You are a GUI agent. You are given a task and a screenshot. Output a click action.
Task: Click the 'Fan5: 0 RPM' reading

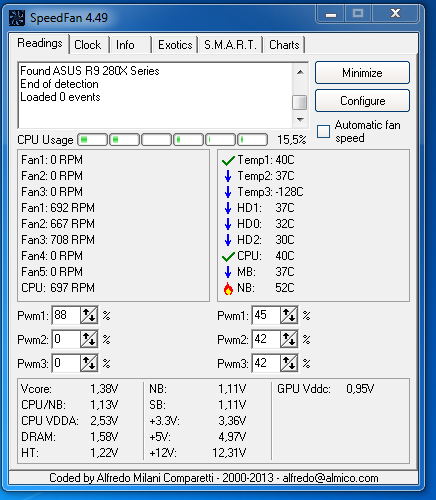pos(52,272)
